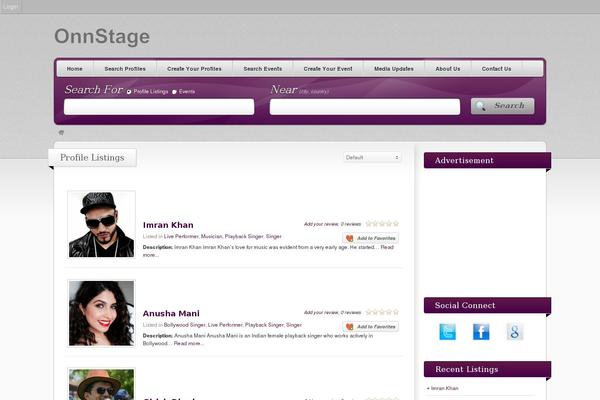Click heart icon in Imran Khan's Add to Favorites
600x400 pixels.
[349, 238]
